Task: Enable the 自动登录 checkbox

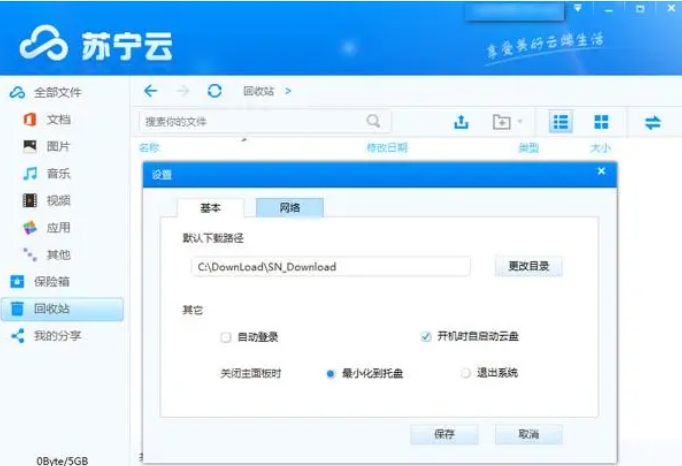Action: coord(225,337)
